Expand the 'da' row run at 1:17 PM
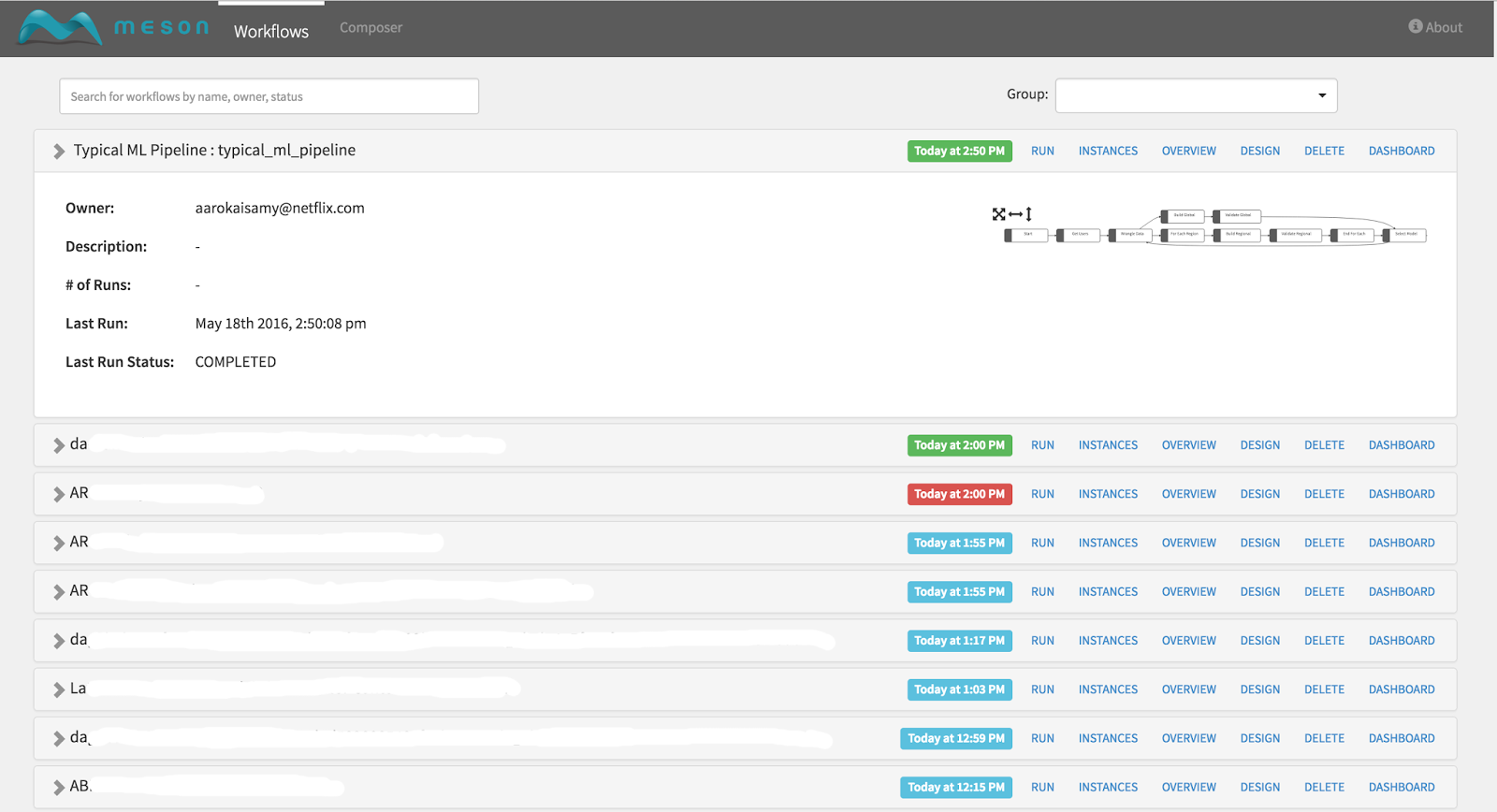Screen dimensions: 1497x812 coord(59,641)
